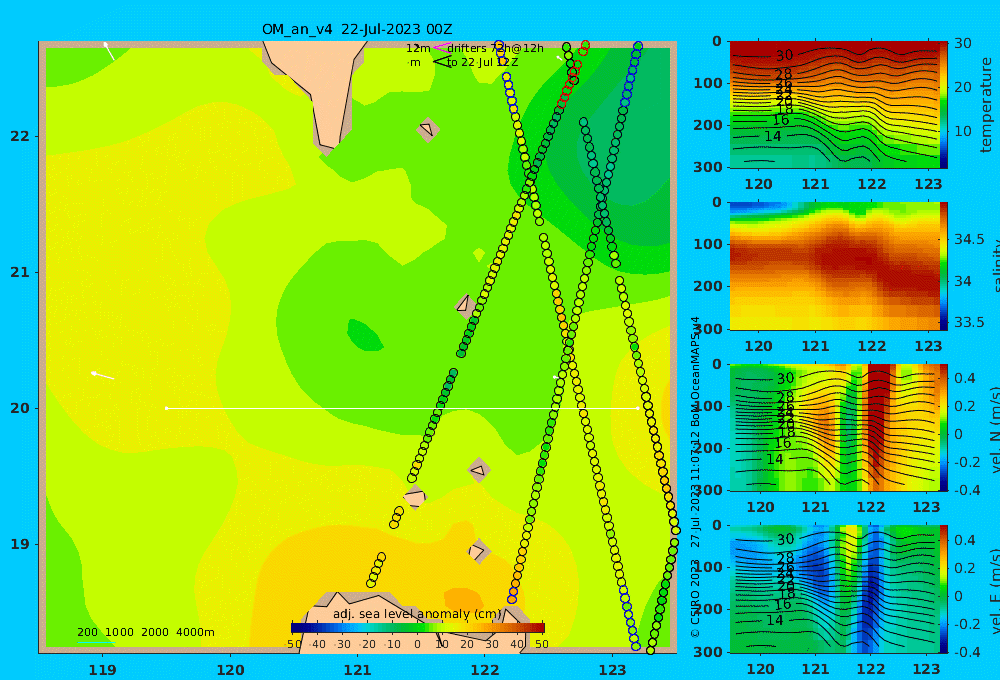Click the sea level anomaly colorbar
Viewport: 1000px width, 680px height.
tap(418, 628)
